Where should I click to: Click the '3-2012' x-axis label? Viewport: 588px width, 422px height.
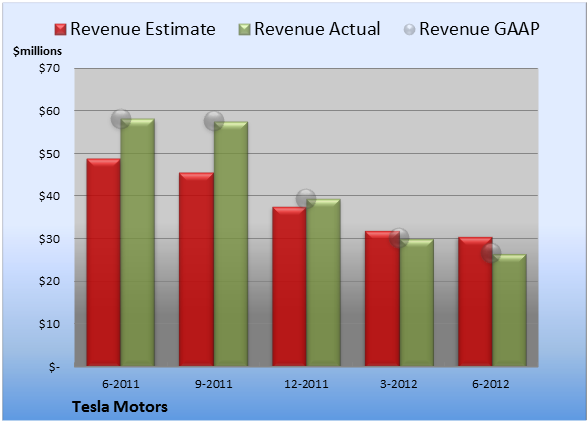(x=399, y=384)
